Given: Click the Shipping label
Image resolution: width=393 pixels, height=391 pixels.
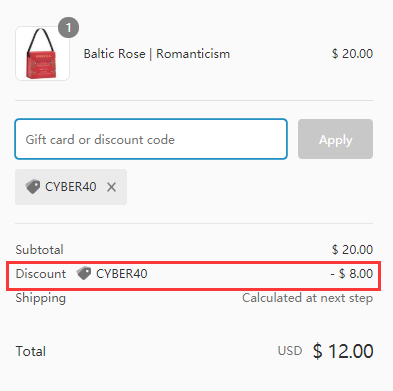Looking at the screenshot, I should [41, 298].
